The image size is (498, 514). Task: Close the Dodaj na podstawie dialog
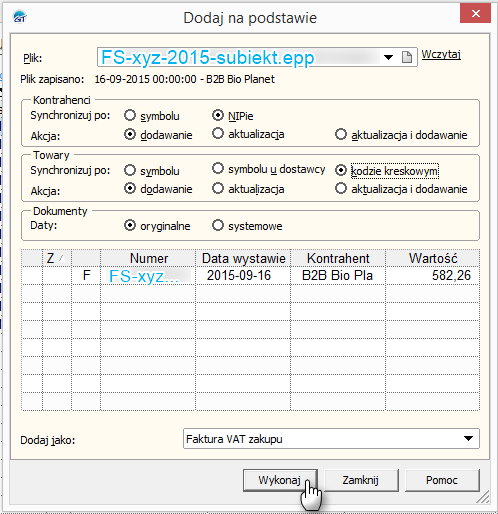[475, 13]
